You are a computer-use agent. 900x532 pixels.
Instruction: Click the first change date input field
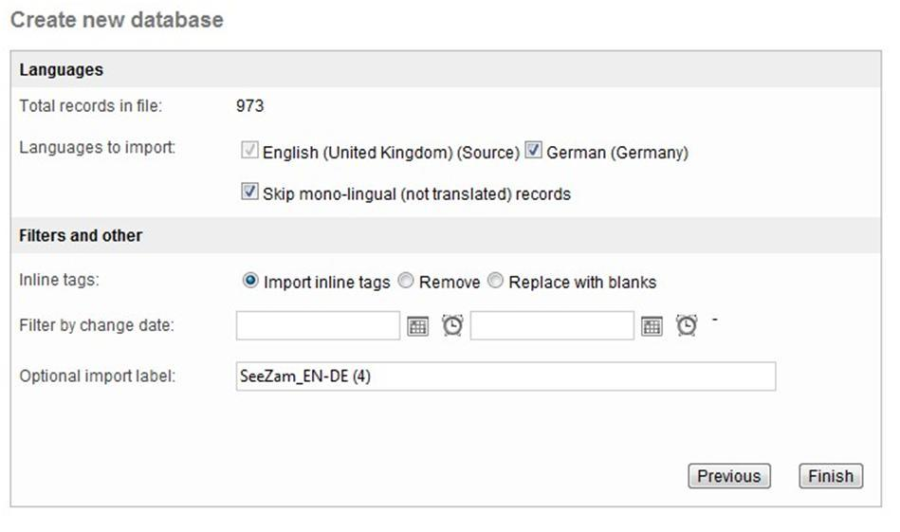click(x=318, y=326)
